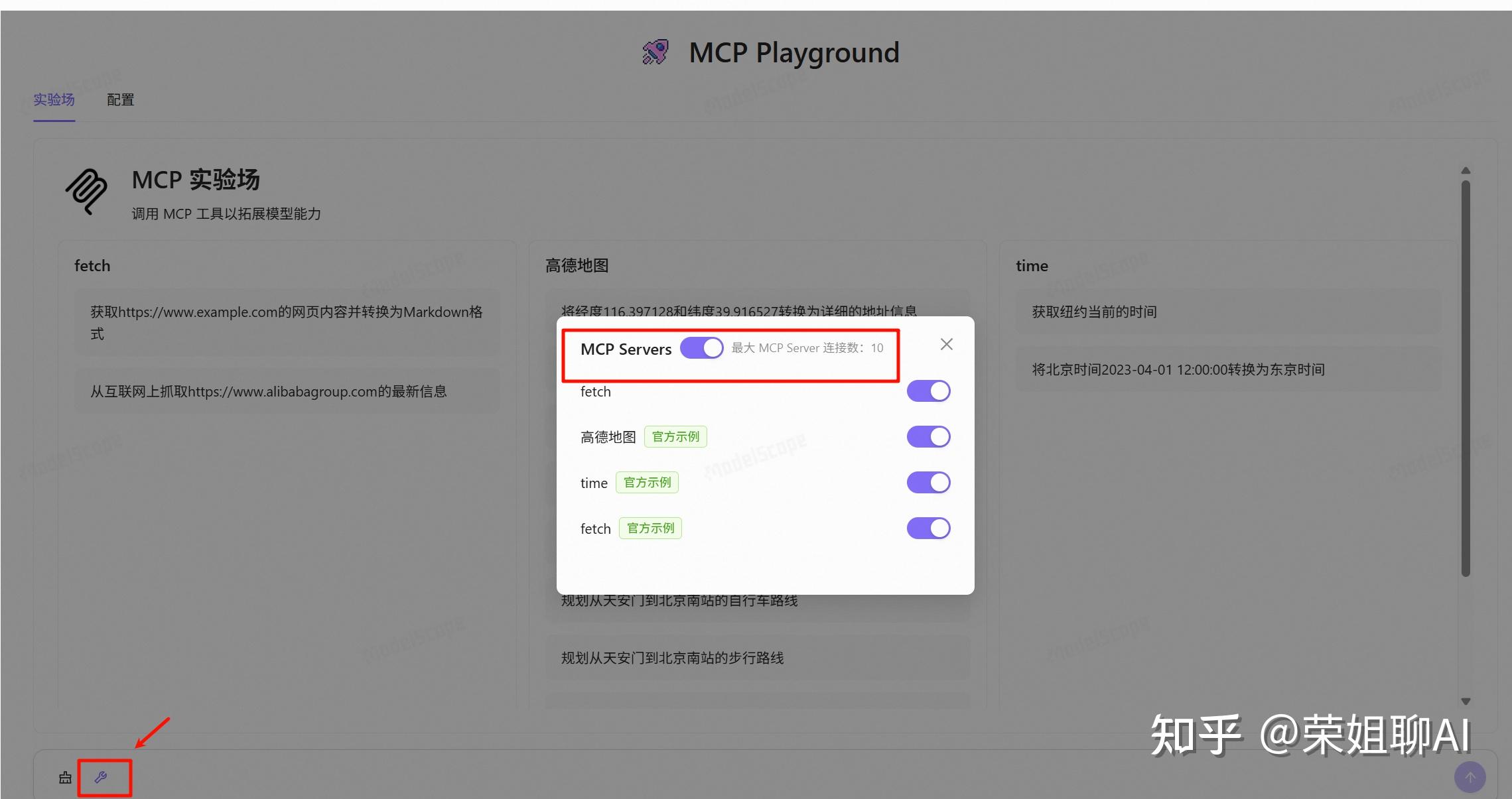Select the 实验场 tab
1512x799 pixels.
[54, 99]
